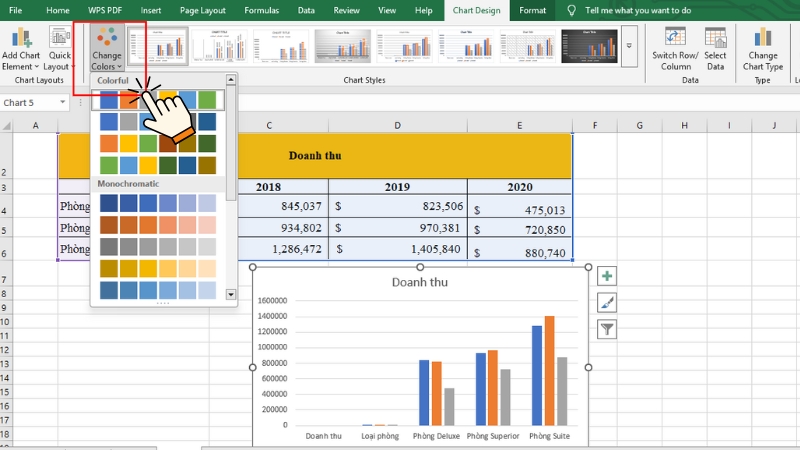The image size is (800, 450).
Task: Open the Format tab
Action: click(x=533, y=10)
